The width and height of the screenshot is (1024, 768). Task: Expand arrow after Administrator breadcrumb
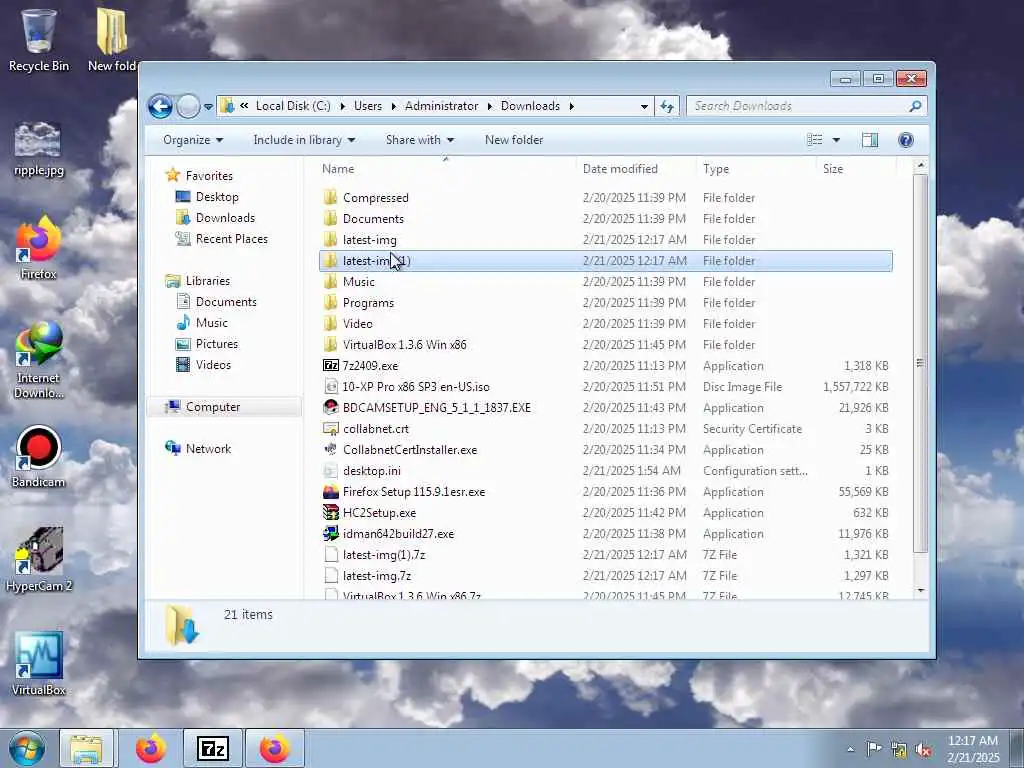click(490, 106)
